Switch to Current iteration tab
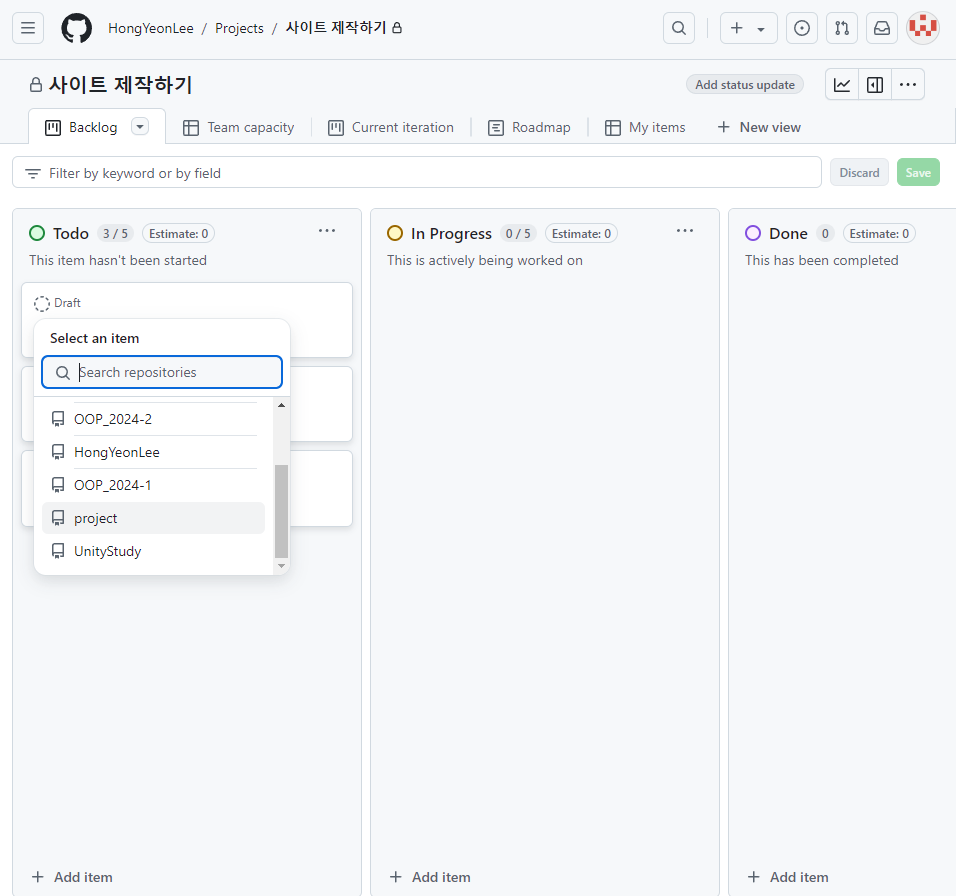Image resolution: width=956 pixels, height=896 pixels. point(391,127)
